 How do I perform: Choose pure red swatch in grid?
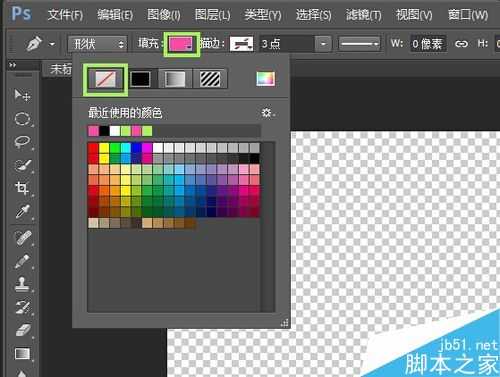93,148
